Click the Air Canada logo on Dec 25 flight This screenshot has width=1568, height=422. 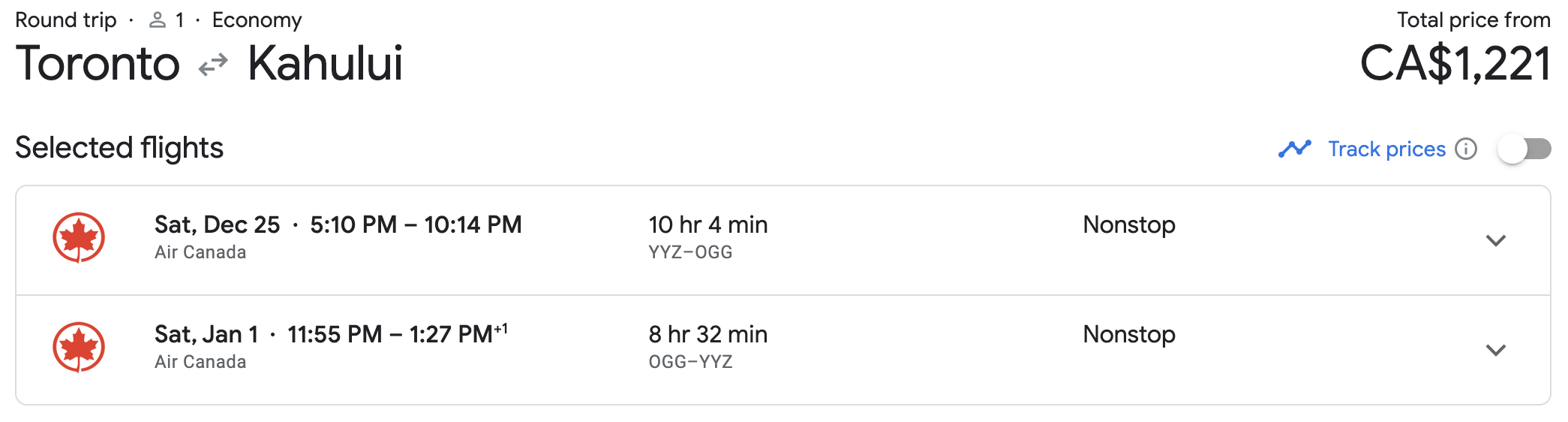pyautogui.click(x=79, y=238)
